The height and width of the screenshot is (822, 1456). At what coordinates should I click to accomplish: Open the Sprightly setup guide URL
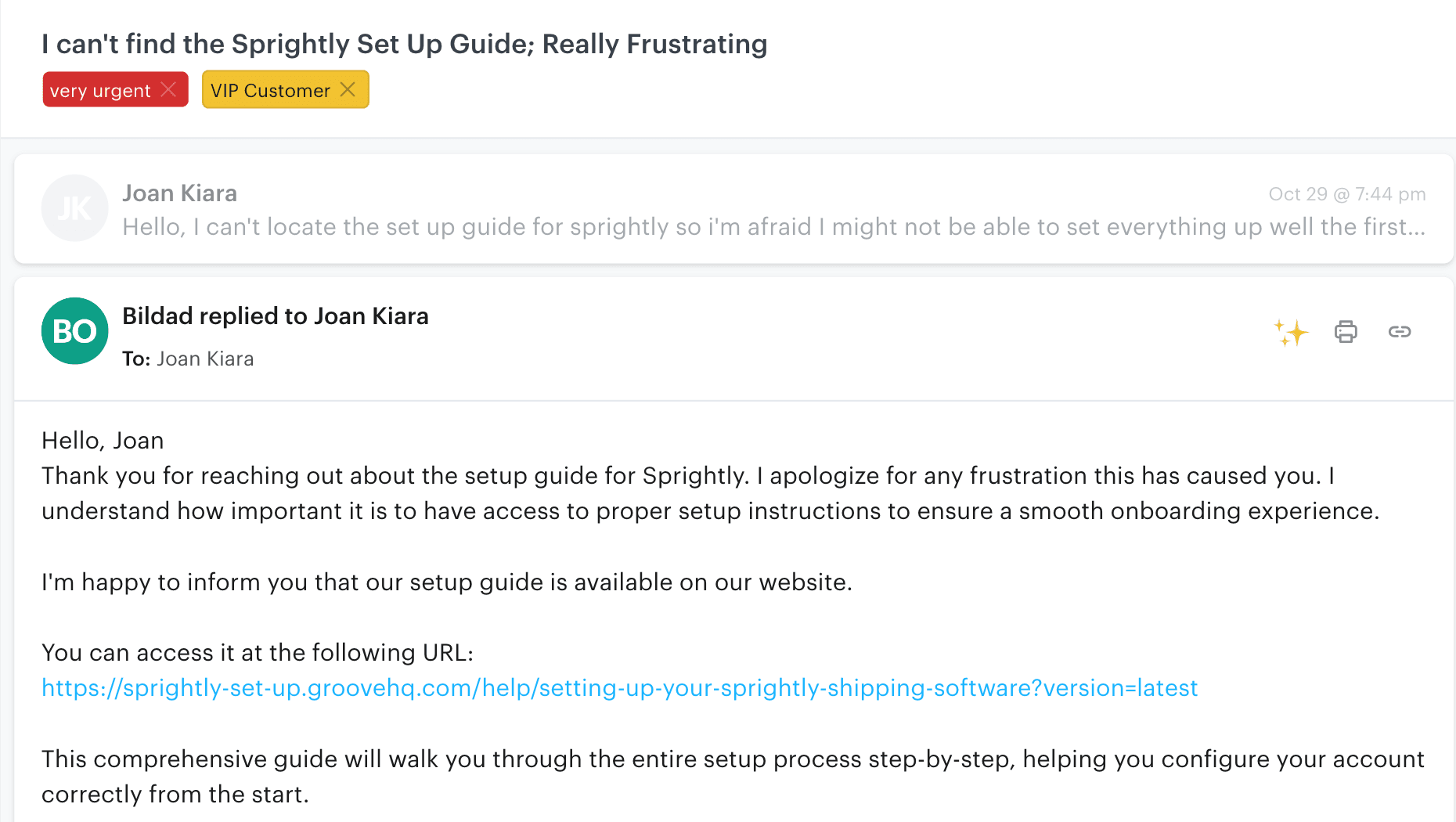coord(618,688)
